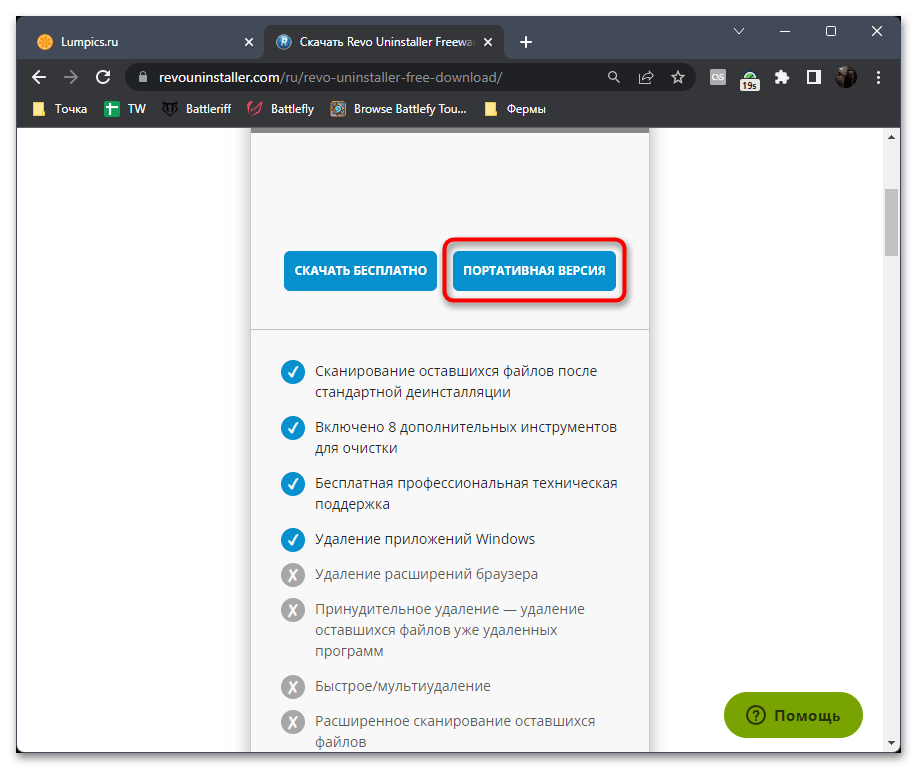The image size is (917, 769).
Task: Toggle the browser side panel icon
Action: (x=814, y=77)
